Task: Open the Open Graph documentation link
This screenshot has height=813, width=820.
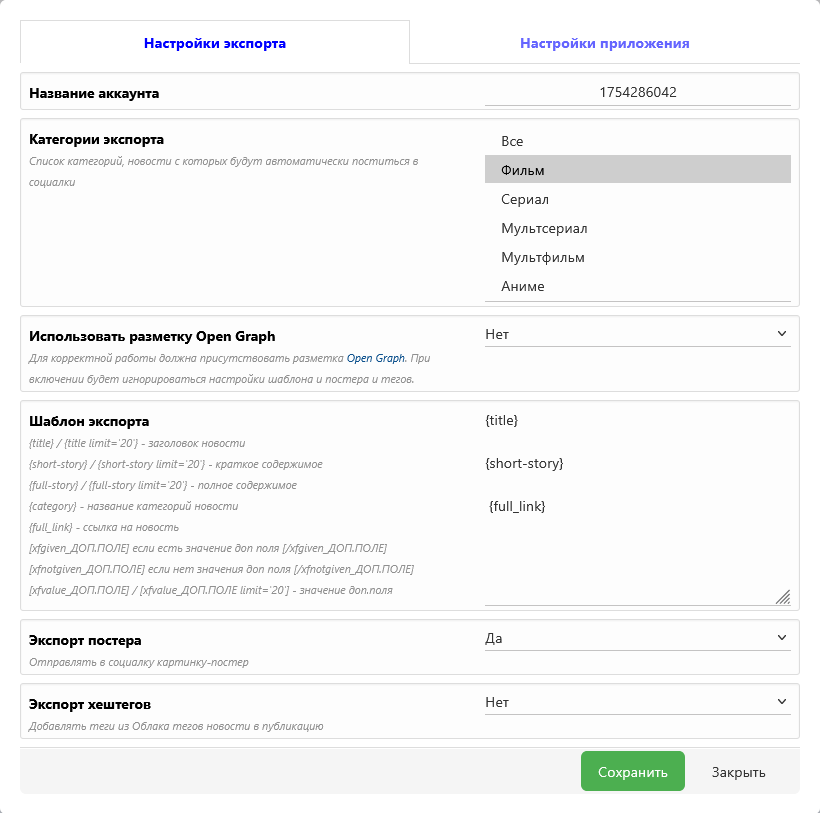Action: tap(375, 359)
